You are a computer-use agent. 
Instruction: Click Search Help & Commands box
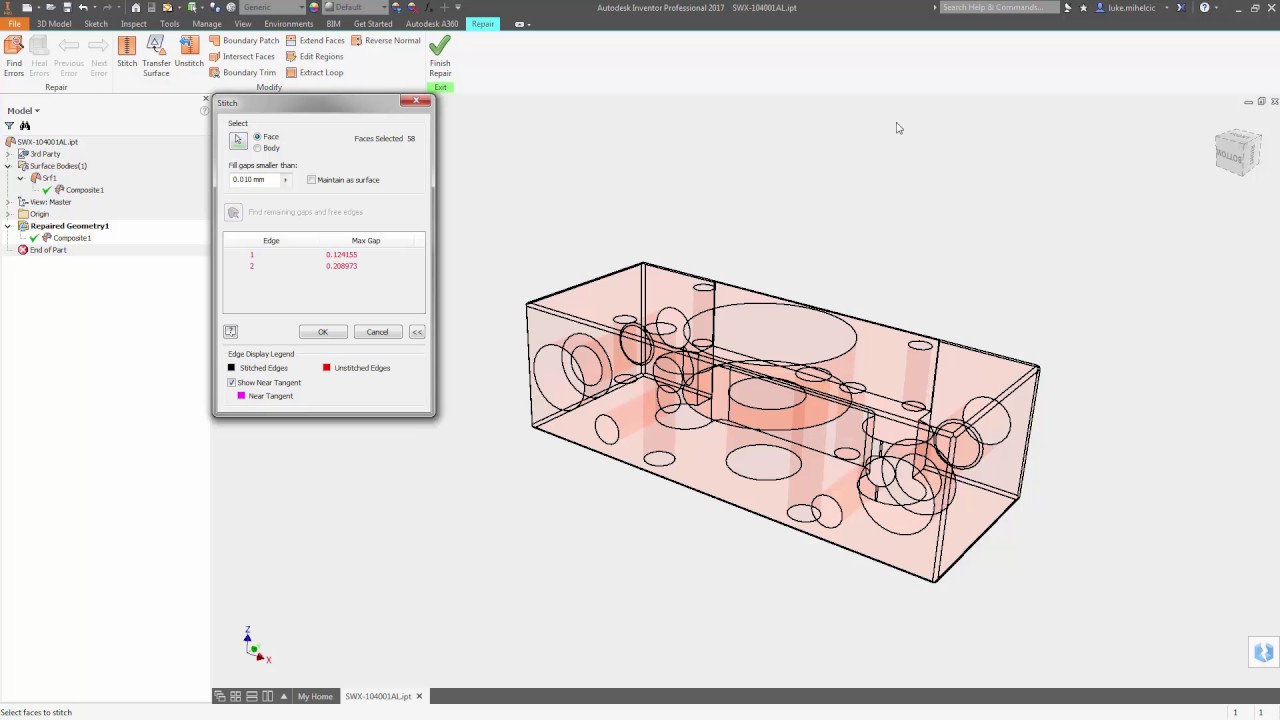pos(1000,7)
